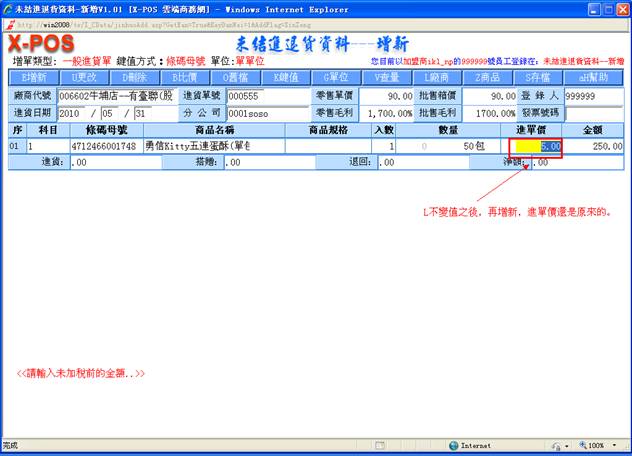Screen dimensions: 632x456
Task: Open aH幫助 help
Action: pos(589,77)
